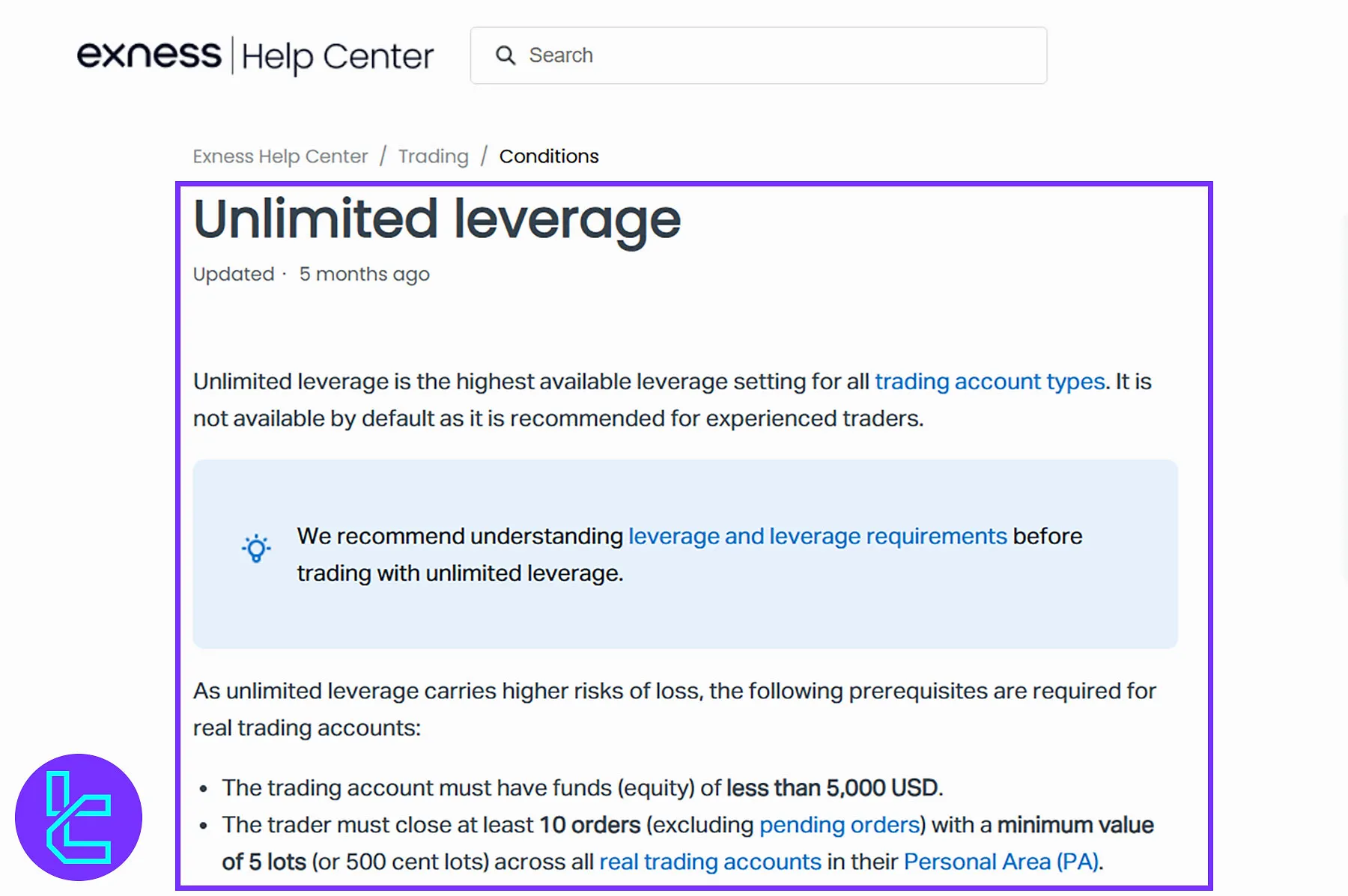Image resolution: width=1348 pixels, height=896 pixels.
Task: Follow the leverage and leverage requirements link
Action: tap(817, 537)
